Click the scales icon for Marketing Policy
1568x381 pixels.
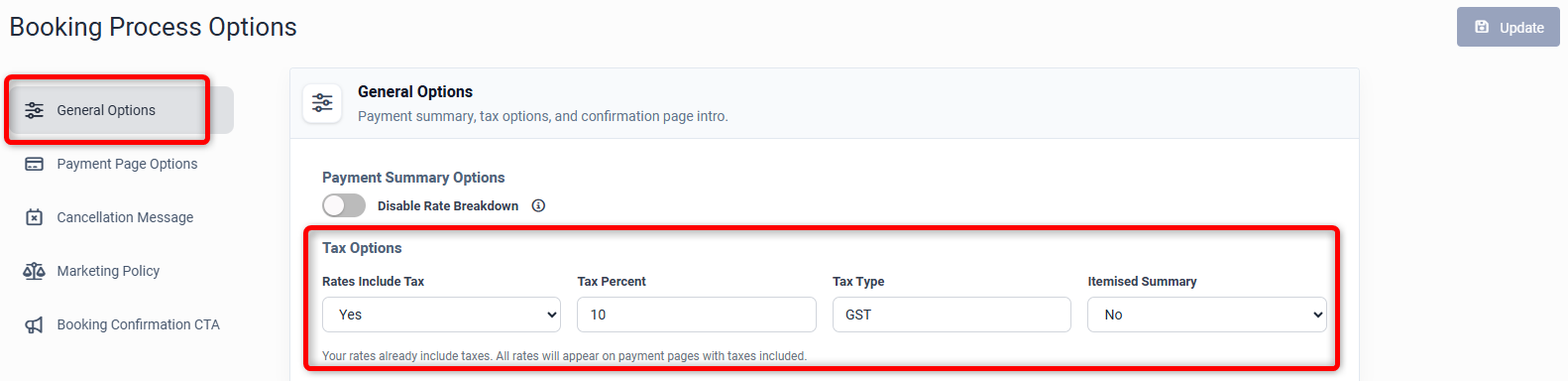34,271
